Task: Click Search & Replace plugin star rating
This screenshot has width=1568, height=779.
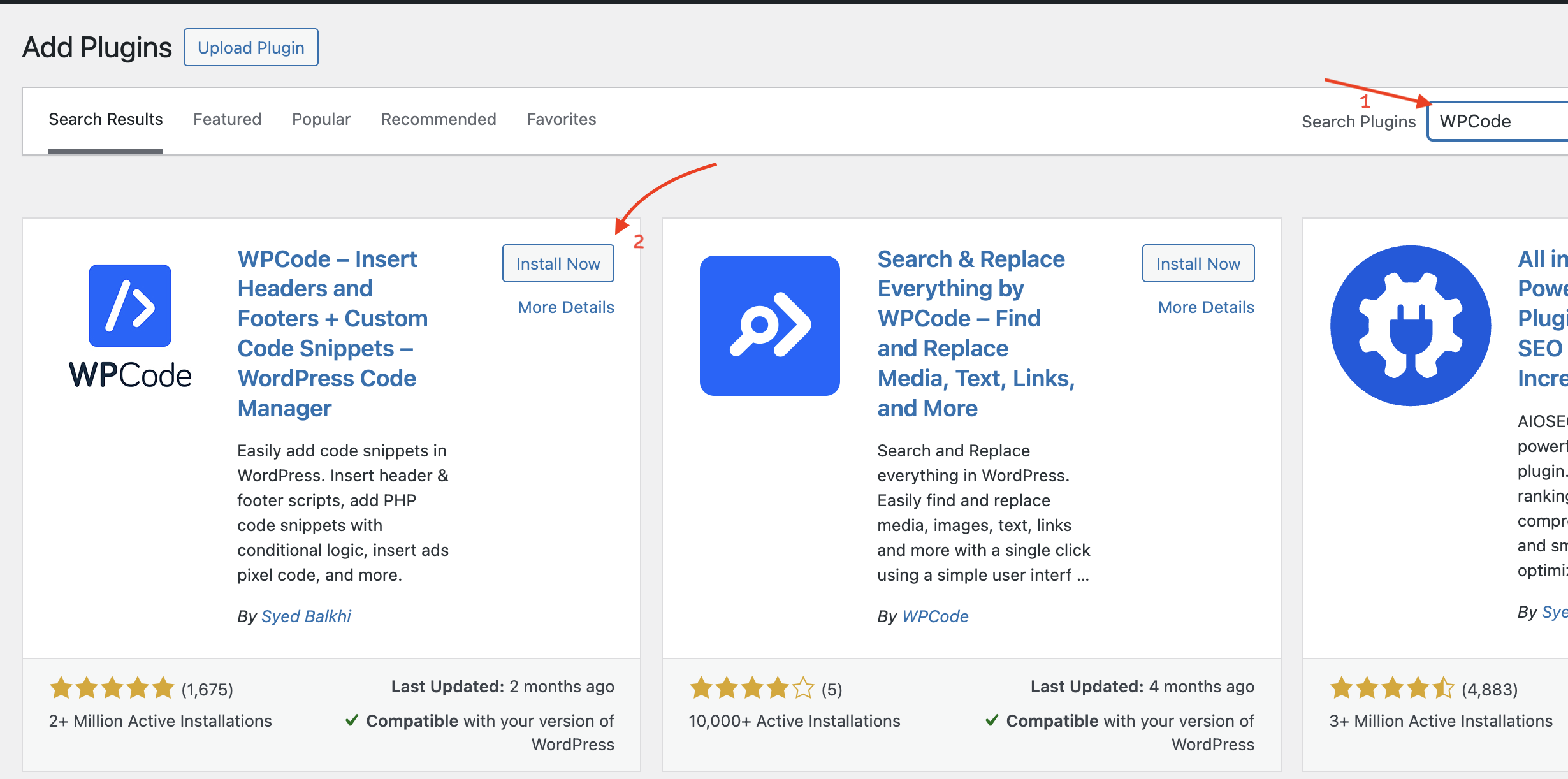Action: coord(751,688)
